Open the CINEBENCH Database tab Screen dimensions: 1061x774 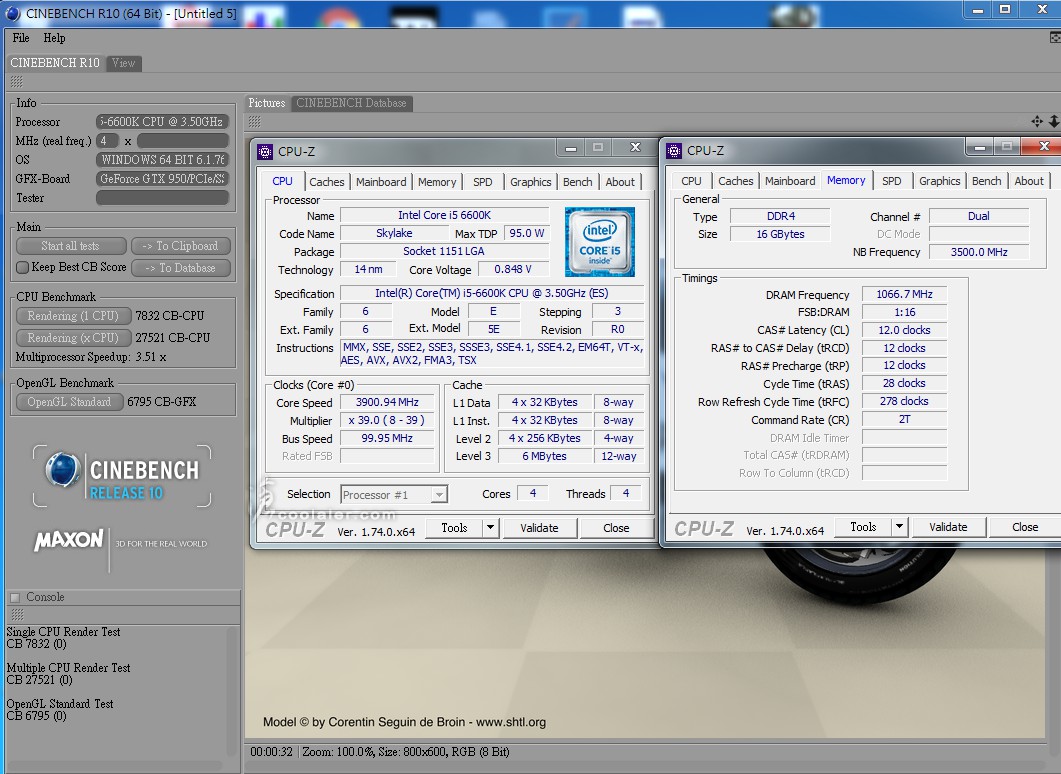pyautogui.click(x=351, y=103)
